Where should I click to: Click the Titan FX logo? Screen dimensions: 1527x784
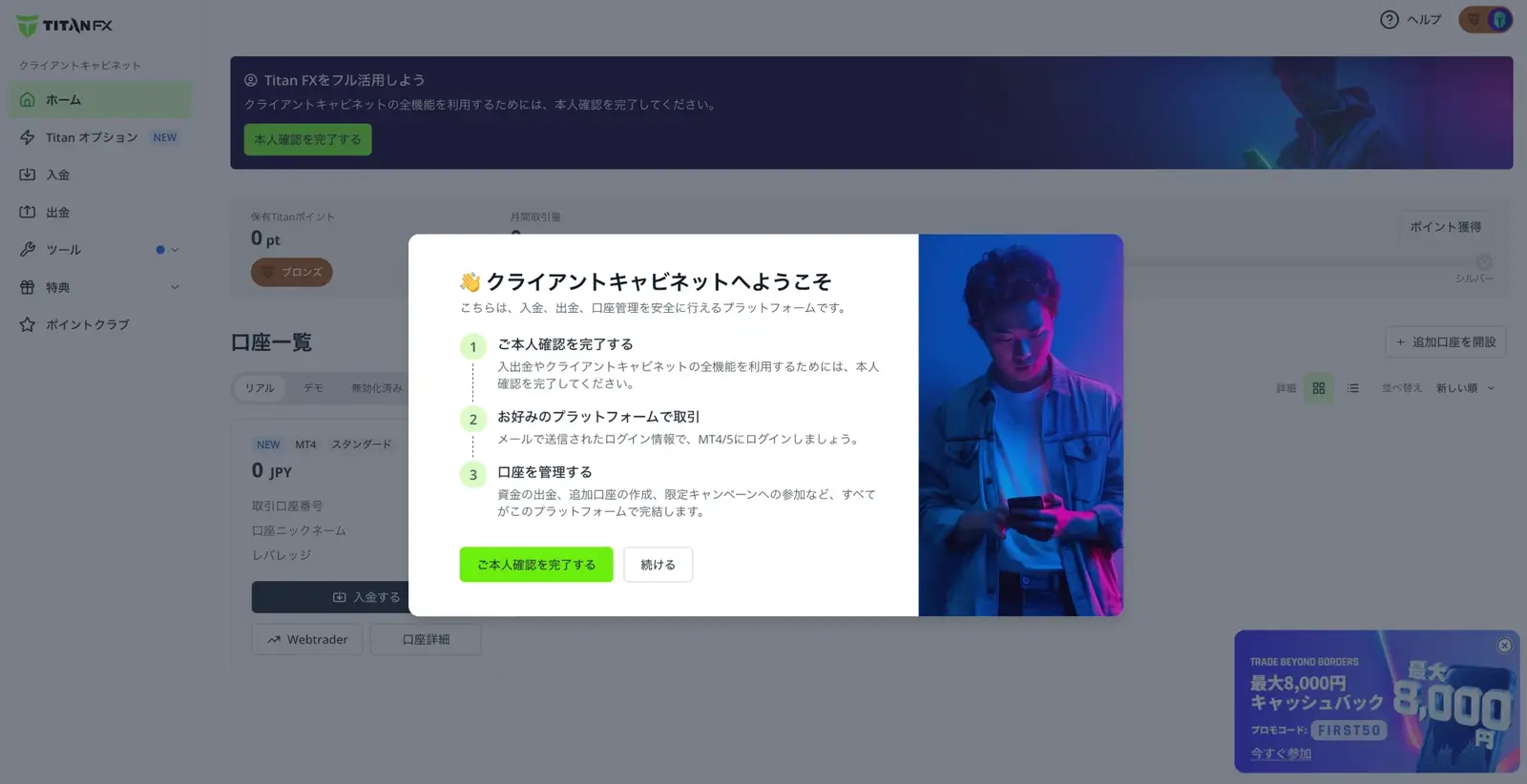point(64,26)
